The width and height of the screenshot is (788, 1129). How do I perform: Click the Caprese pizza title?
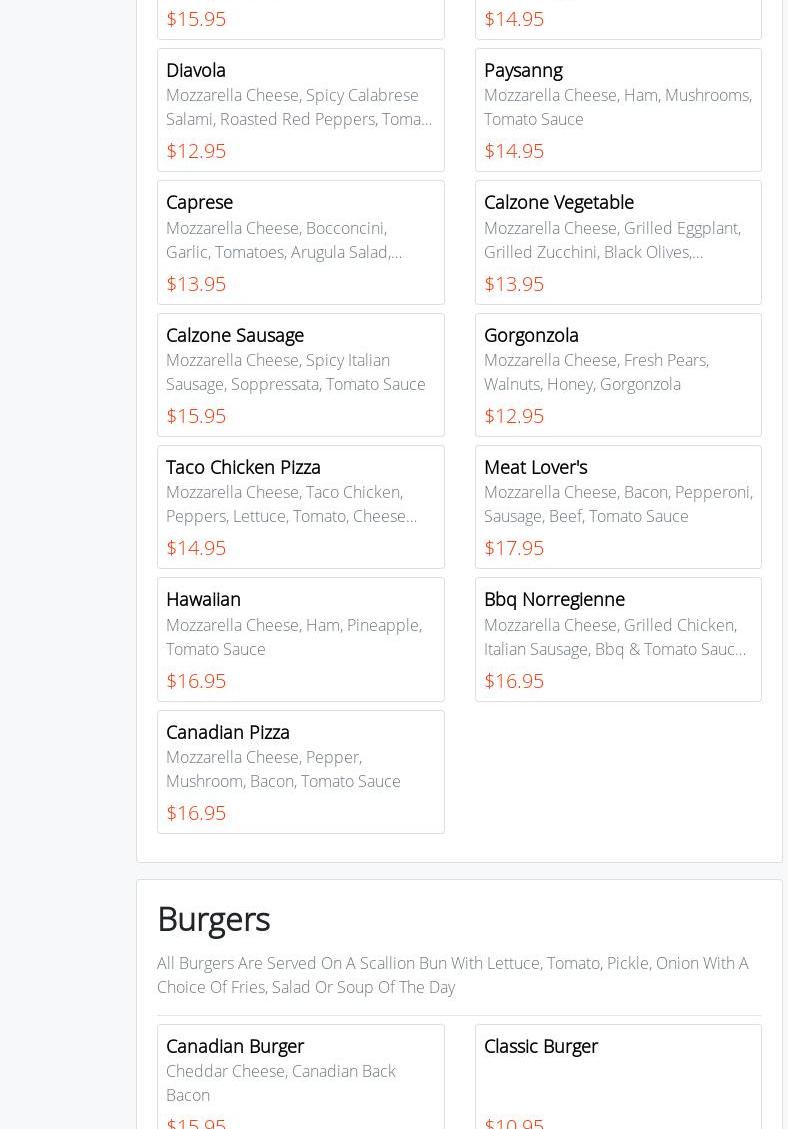coord(199,202)
